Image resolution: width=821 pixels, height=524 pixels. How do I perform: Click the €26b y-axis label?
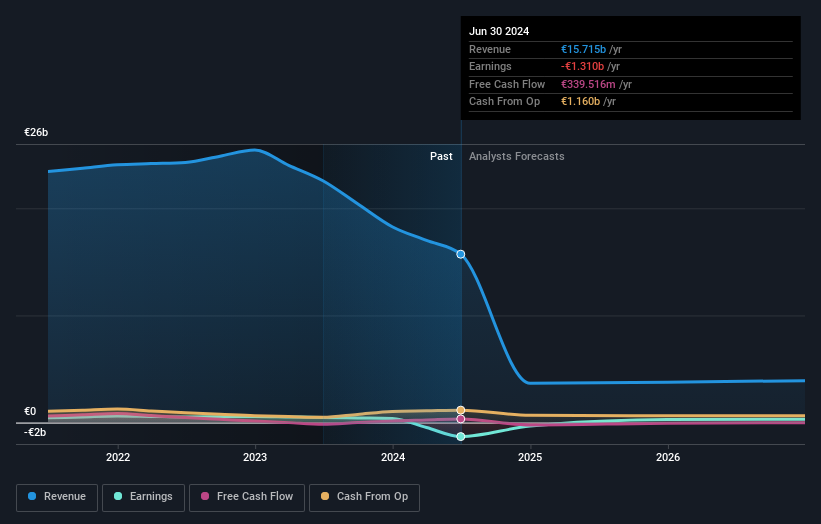(36, 132)
